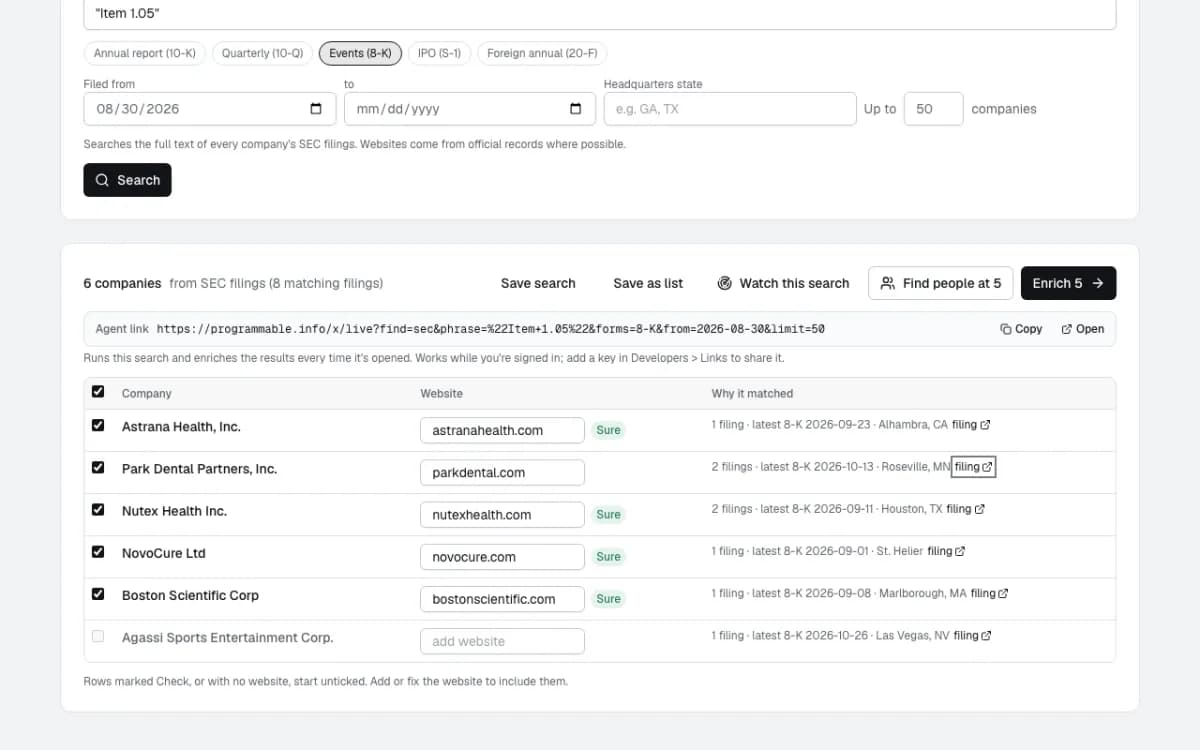
Task: Focus the Headquarters state field
Action: 730,109
